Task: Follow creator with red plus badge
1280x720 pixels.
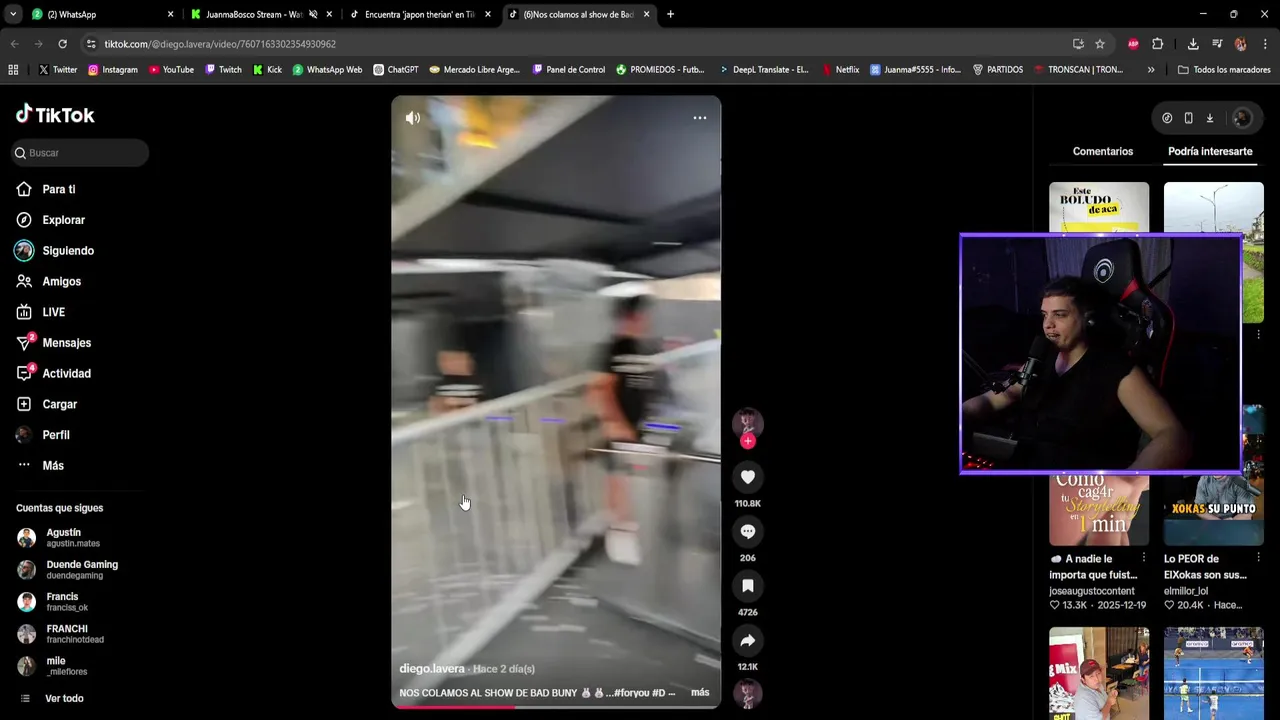Action: [748, 441]
